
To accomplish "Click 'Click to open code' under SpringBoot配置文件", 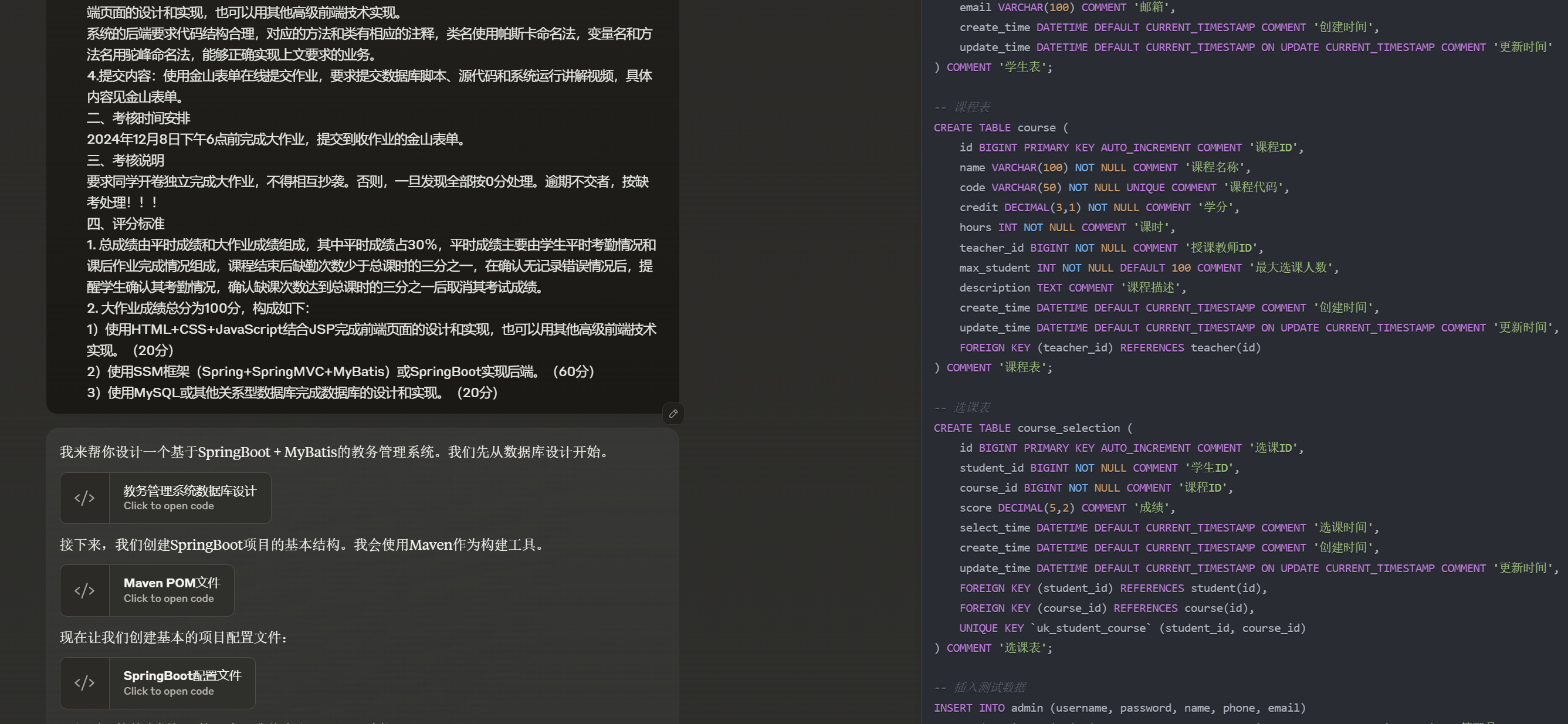I will (x=168, y=691).
